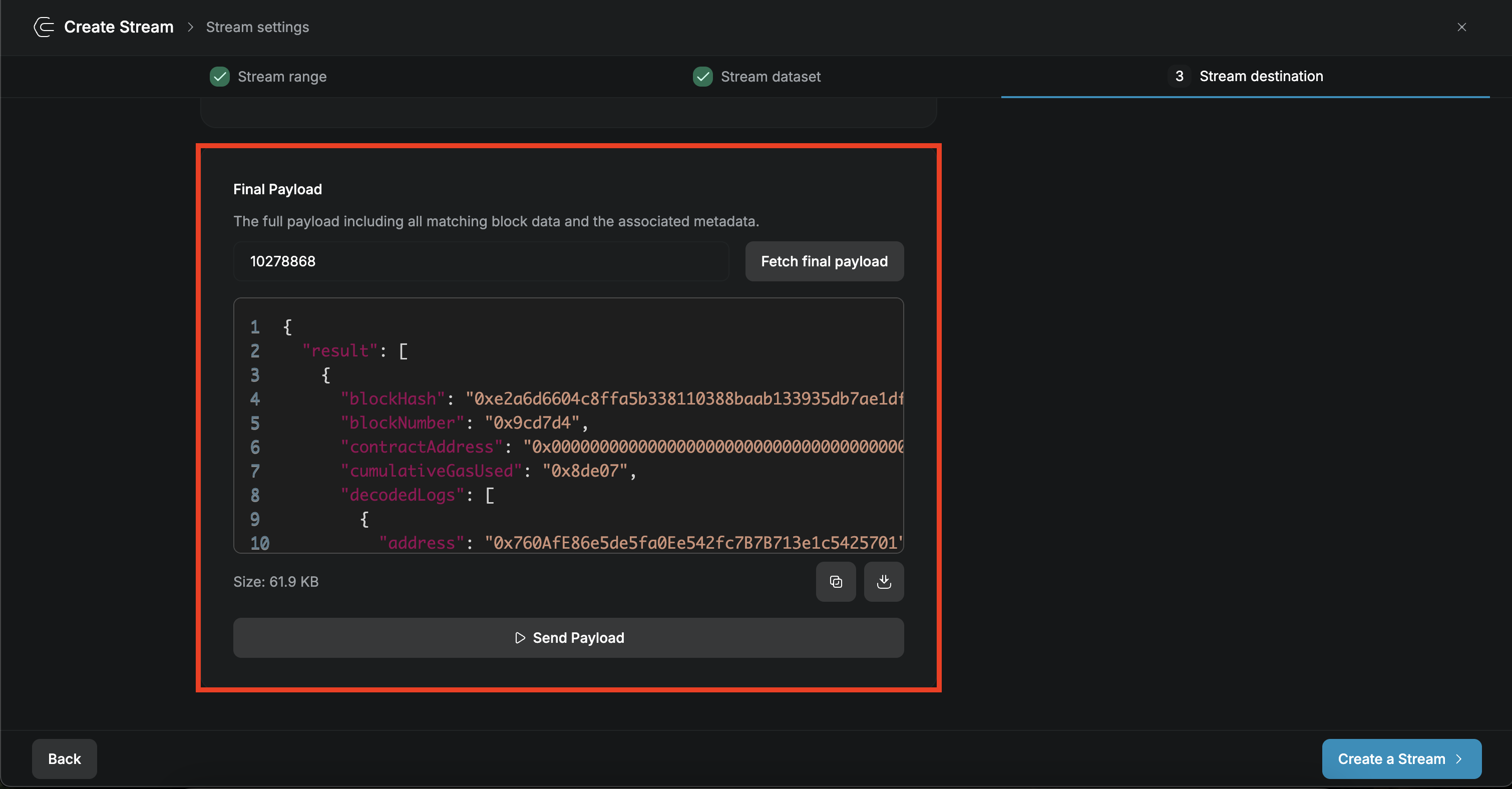Expand the breadcrumb chevron after Create Stream
Viewport: 1512px width, 789px height.
(190, 27)
